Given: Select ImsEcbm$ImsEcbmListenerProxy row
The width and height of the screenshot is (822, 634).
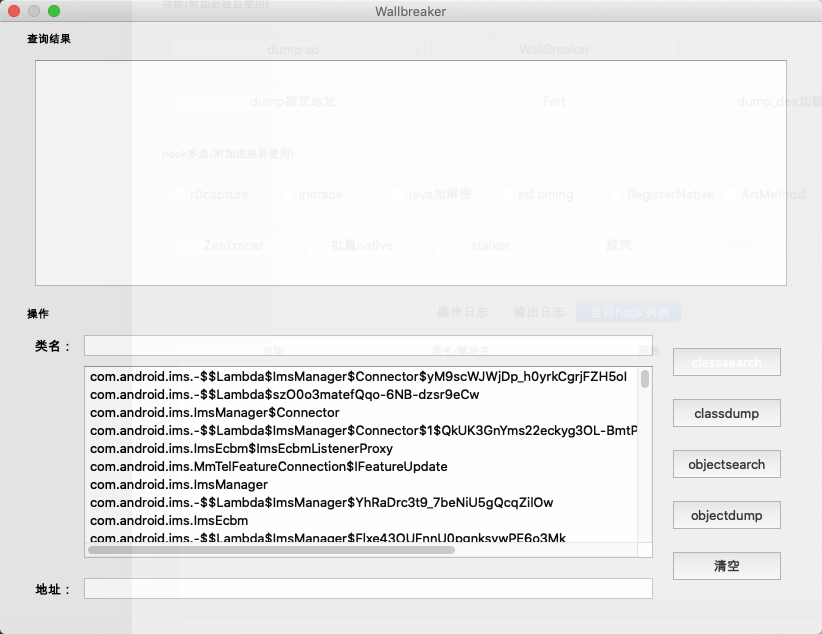Looking at the screenshot, I should pyautogui.click(x=363, y=448).
